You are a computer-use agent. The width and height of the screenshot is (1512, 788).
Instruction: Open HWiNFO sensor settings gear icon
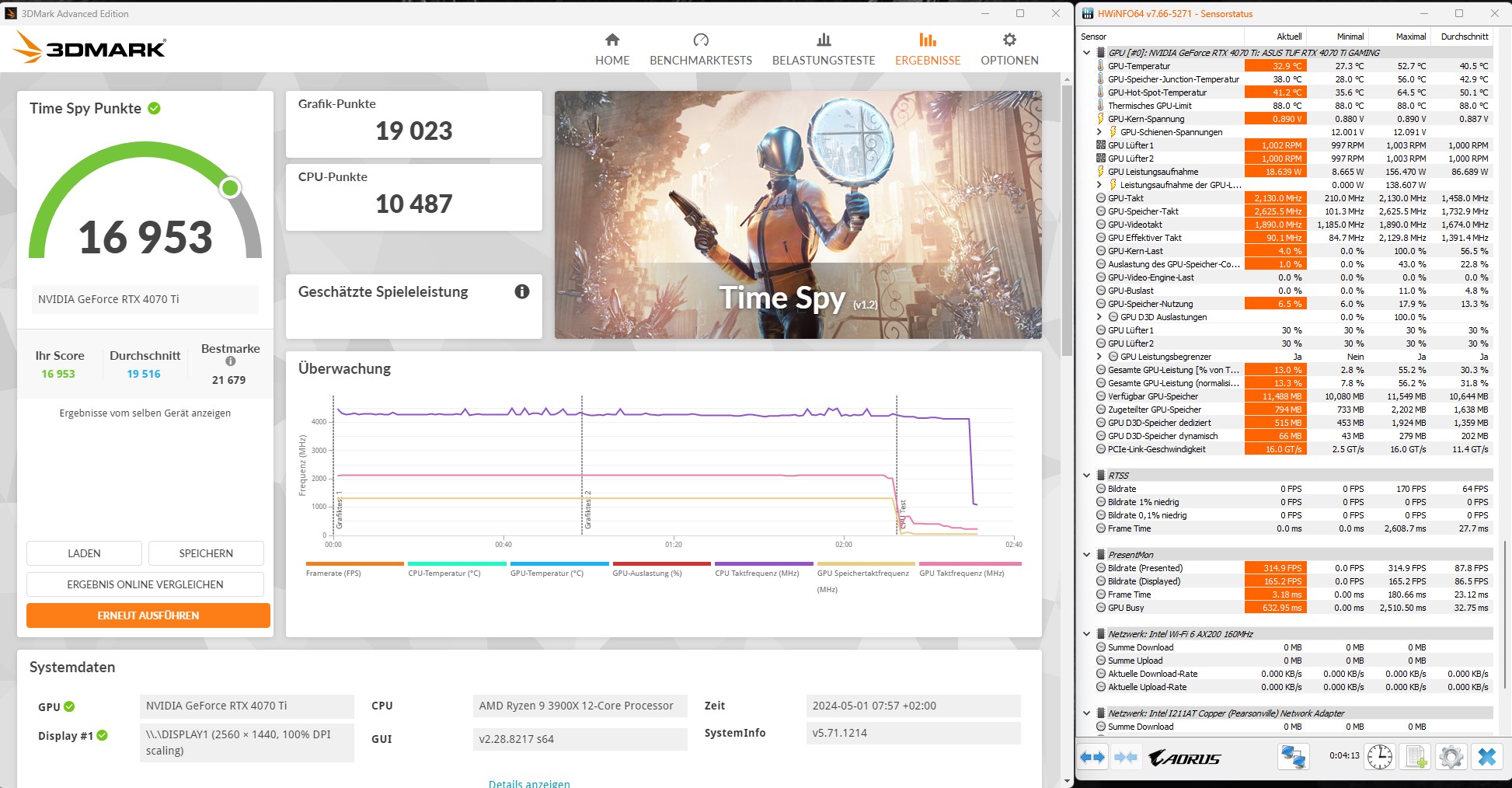pyautogui.click(x=1451, y=757)
